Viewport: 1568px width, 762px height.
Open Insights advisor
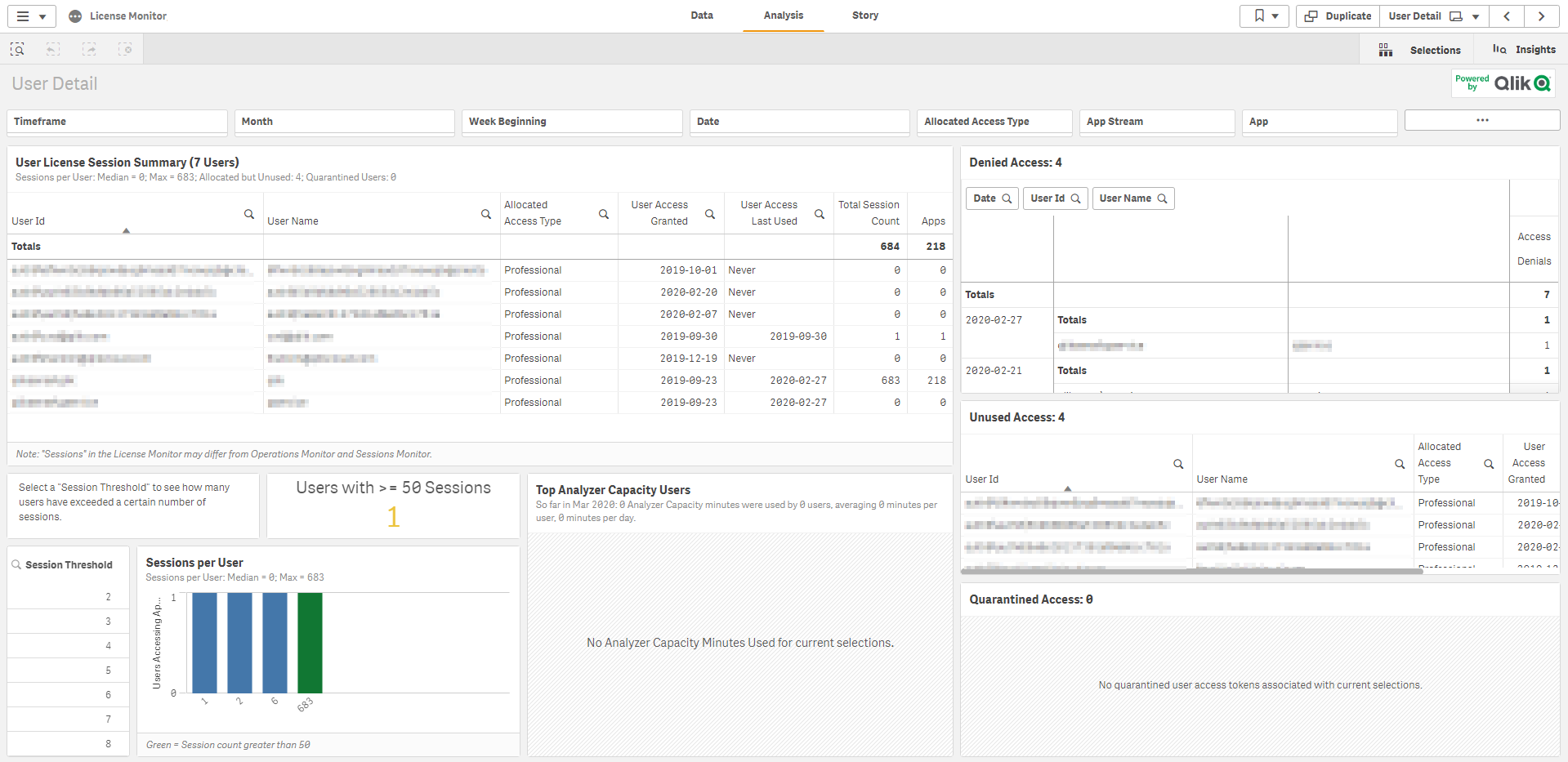point(1524,50)
